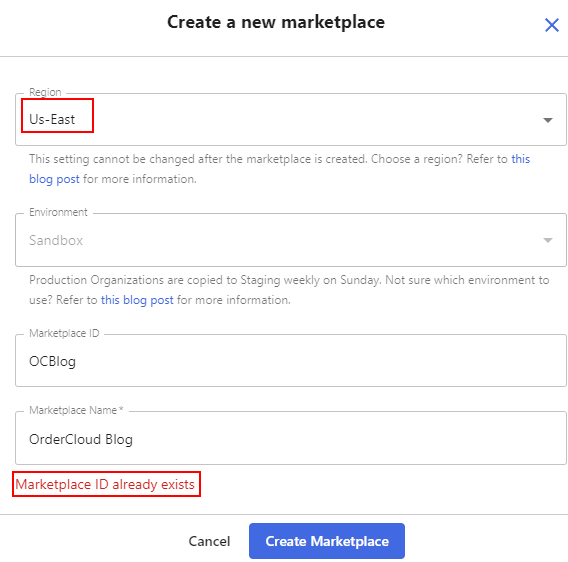Focus the Marketplace Name field

291,438
